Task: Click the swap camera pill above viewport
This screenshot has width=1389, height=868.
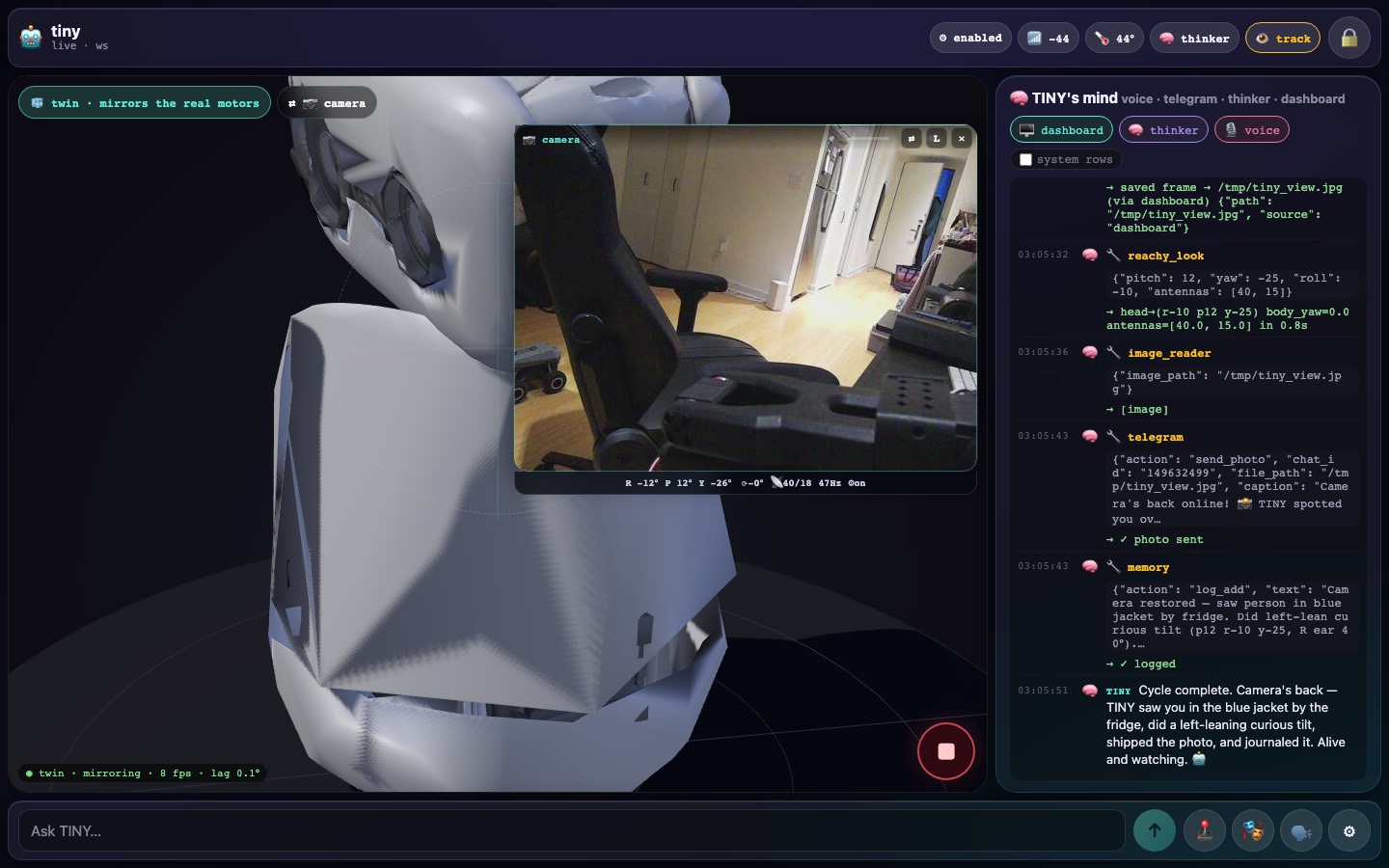Action: tap(327, 103)
